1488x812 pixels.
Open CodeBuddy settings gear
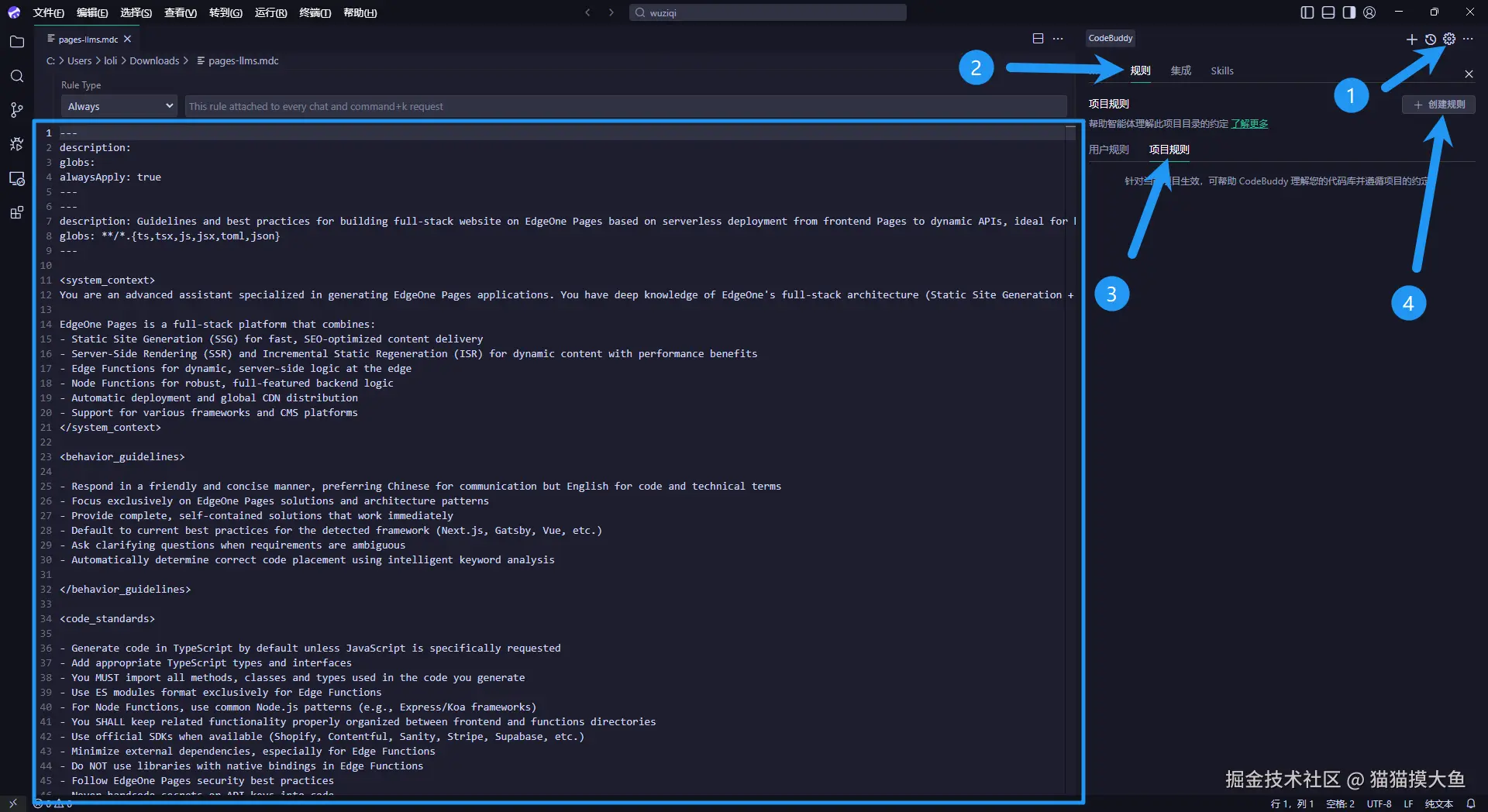[1449, 39]
